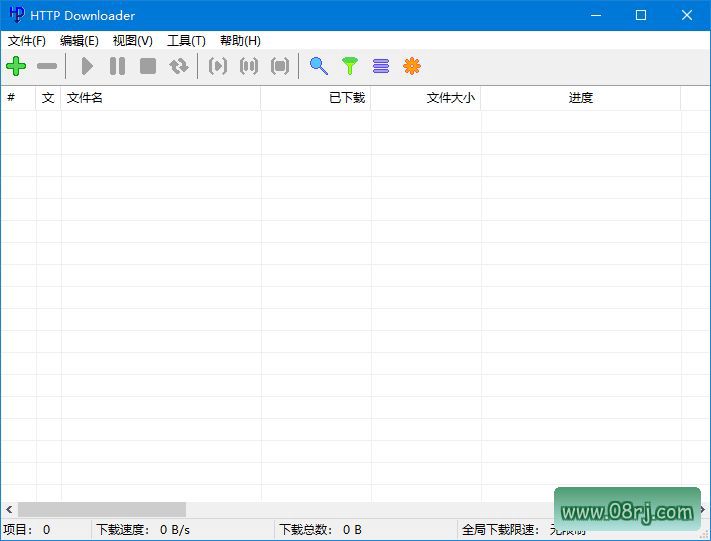Screen dimensions: 711x541
Task: Click the gray minus Remove icon
Action: [x=47, y=66]
